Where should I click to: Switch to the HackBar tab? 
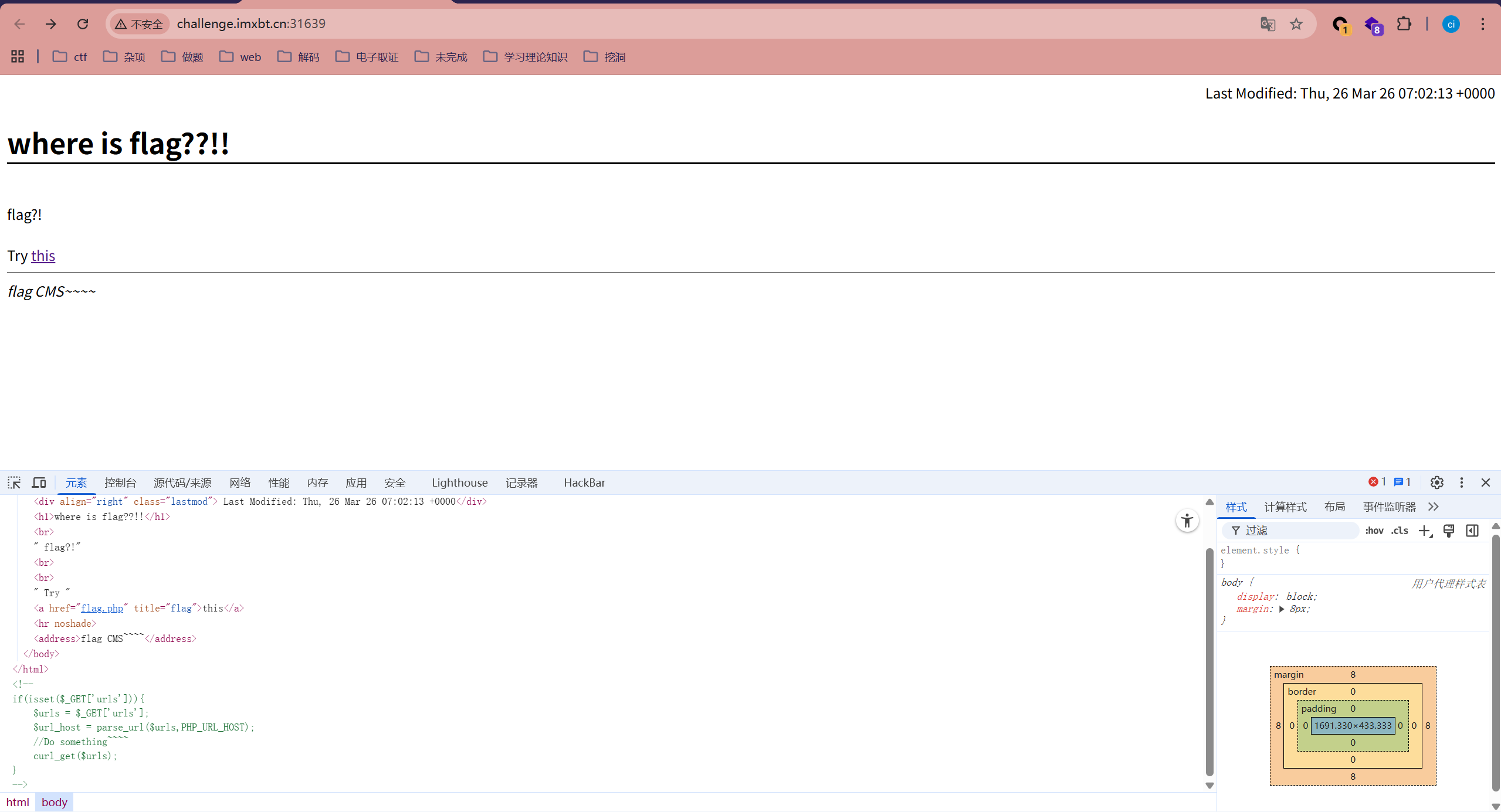tap(584, 483)
